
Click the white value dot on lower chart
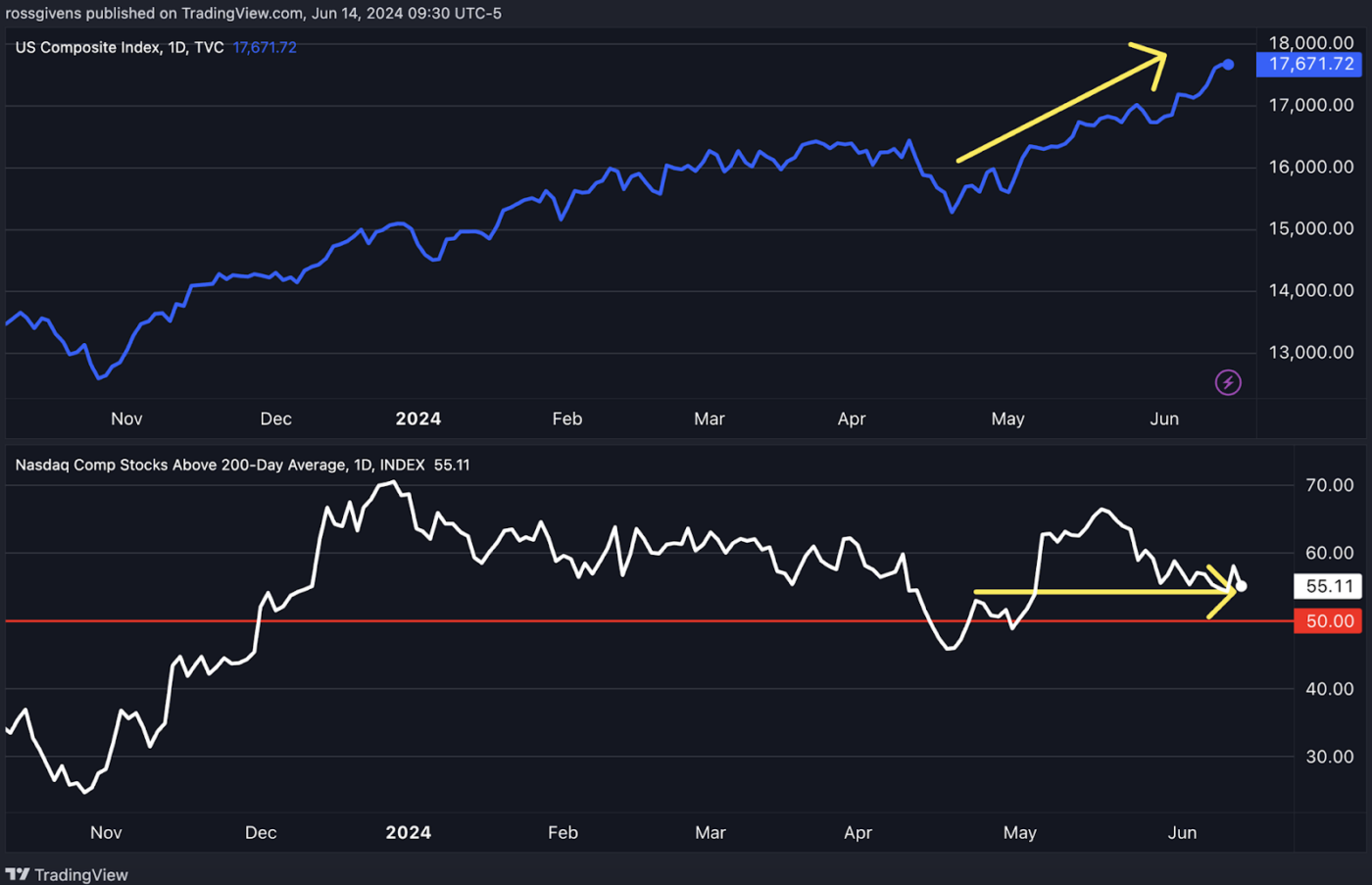[x=1241, y=585]
